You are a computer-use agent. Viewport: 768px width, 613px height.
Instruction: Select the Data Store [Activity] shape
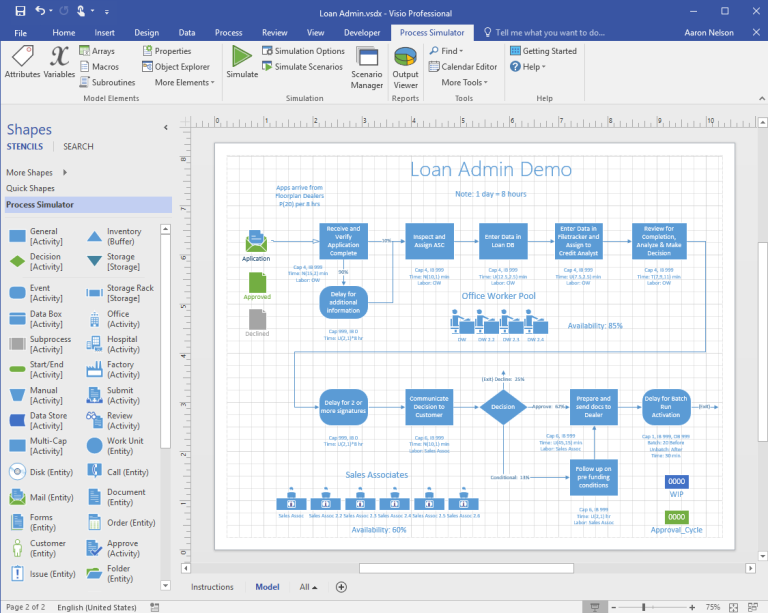click(38, 421)
